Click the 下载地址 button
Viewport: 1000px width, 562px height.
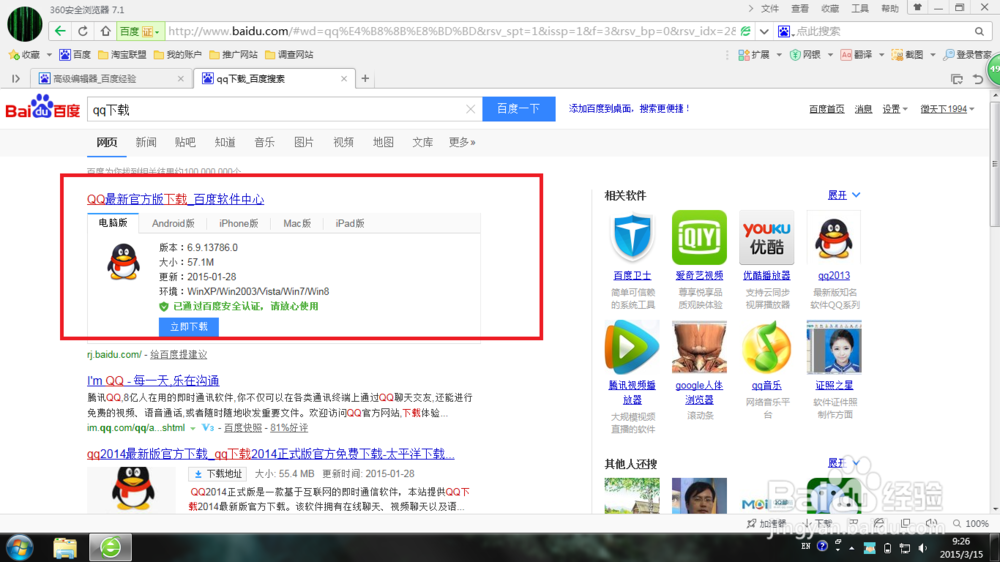point(219,474)
